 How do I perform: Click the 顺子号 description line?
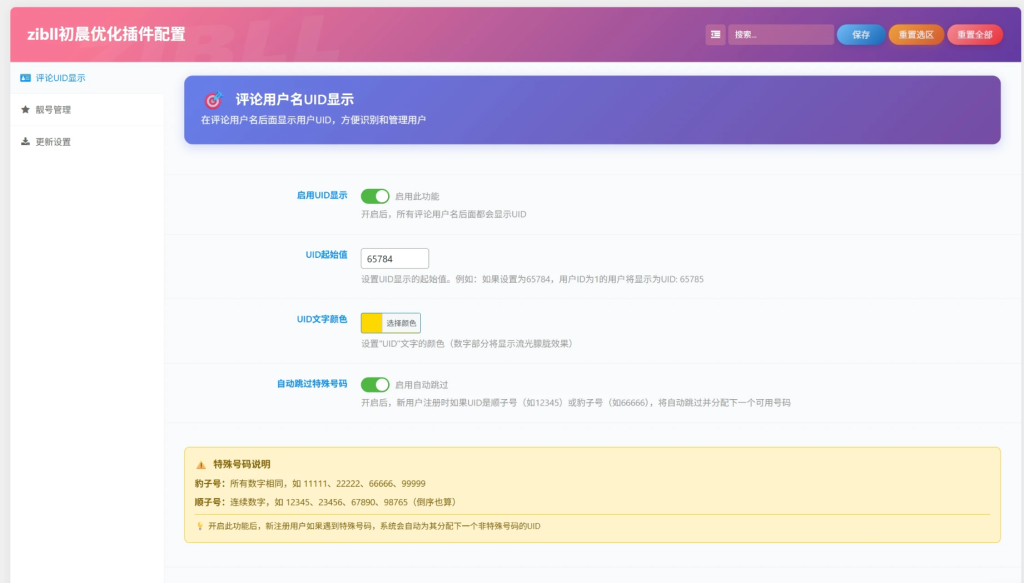point(325,502)
